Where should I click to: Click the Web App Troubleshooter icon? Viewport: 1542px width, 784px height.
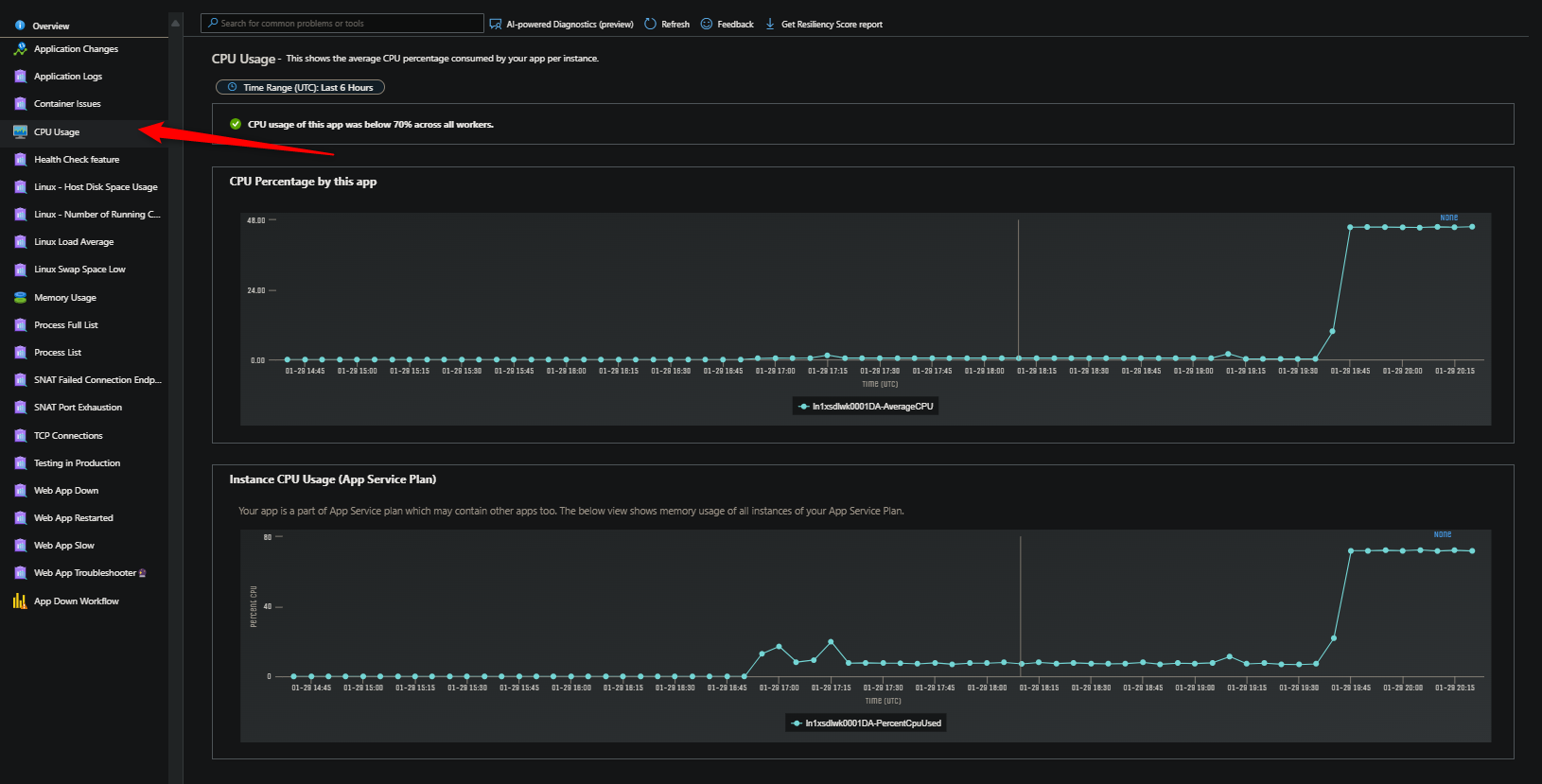click(20, 573)
